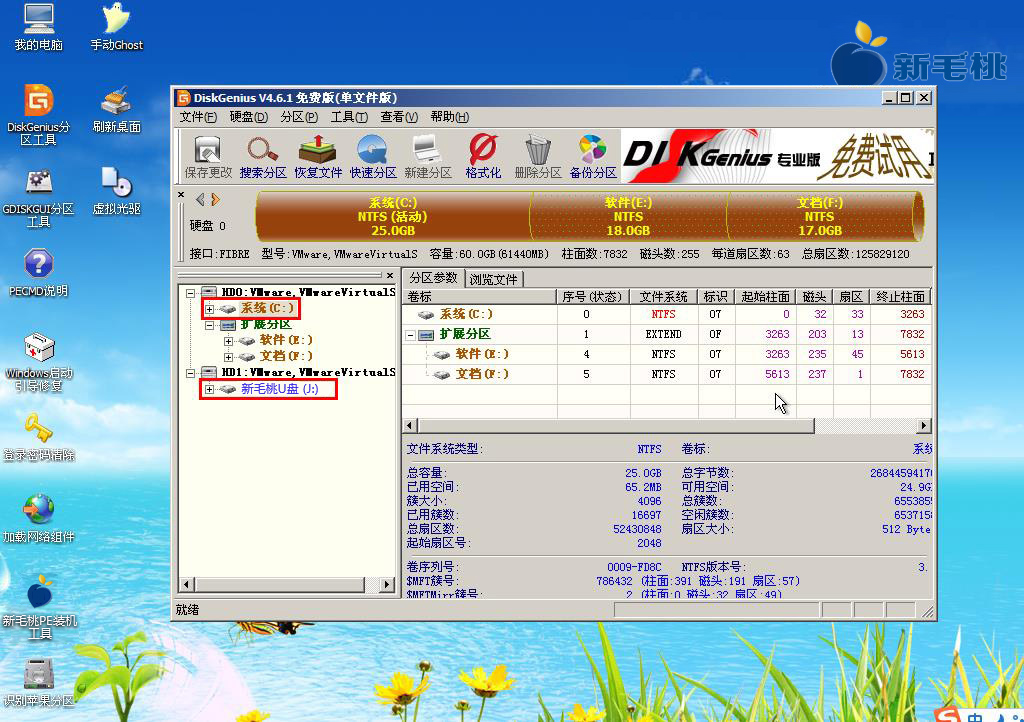Image resolution: width=1024 pixels, height=722 pixels.
Task: Click the 起始柱面 column header
Action: [765, 297]
